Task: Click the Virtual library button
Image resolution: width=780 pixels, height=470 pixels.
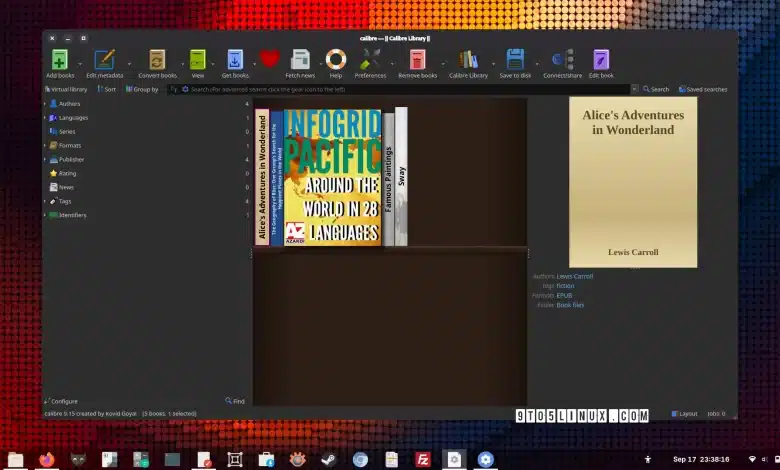Action: [66, 90]
